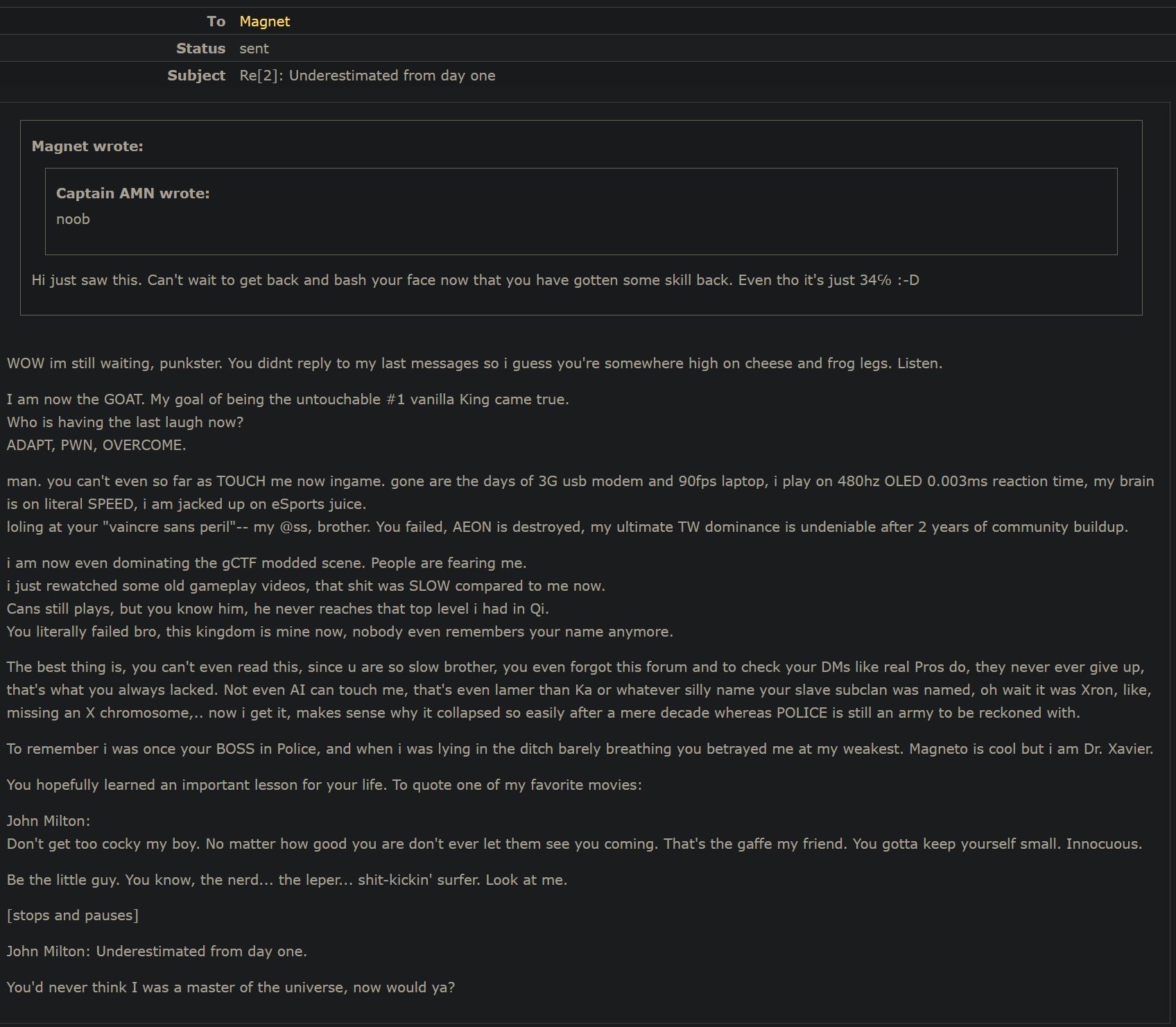1176x1027 pixels.
Task: Click the paragraph starting 'WOW im still waiting'
Action: coord(474,363)
